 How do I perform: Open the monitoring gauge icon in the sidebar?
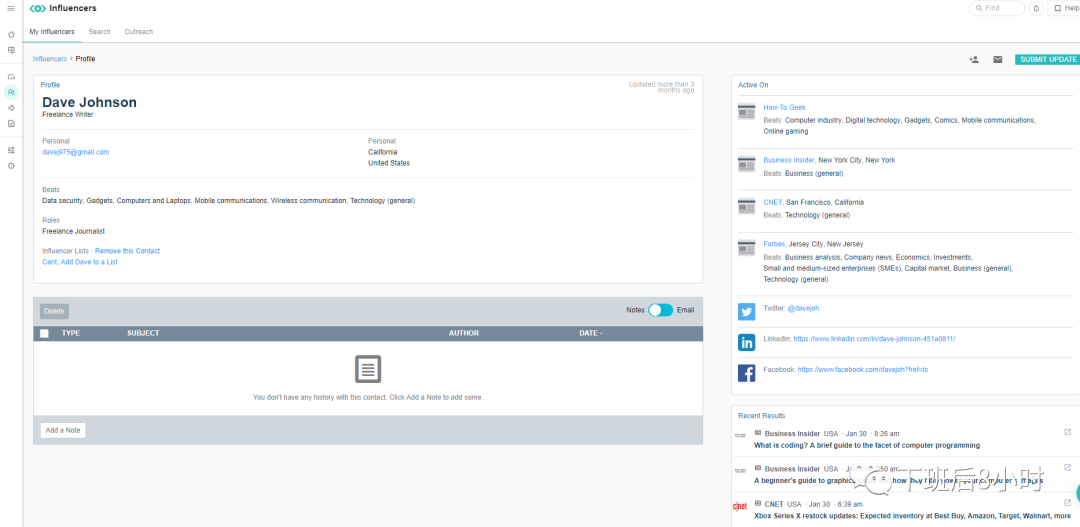coord(11,76)
